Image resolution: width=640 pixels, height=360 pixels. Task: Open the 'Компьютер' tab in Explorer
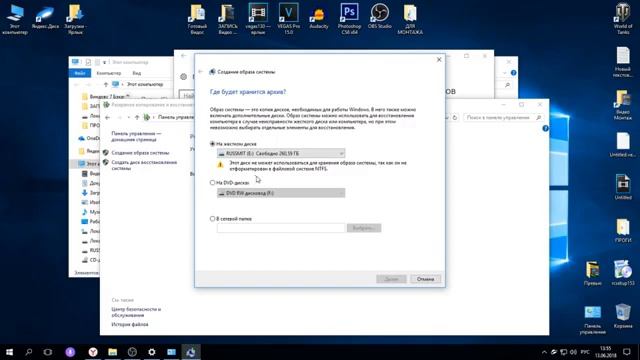tap(109, 73)
